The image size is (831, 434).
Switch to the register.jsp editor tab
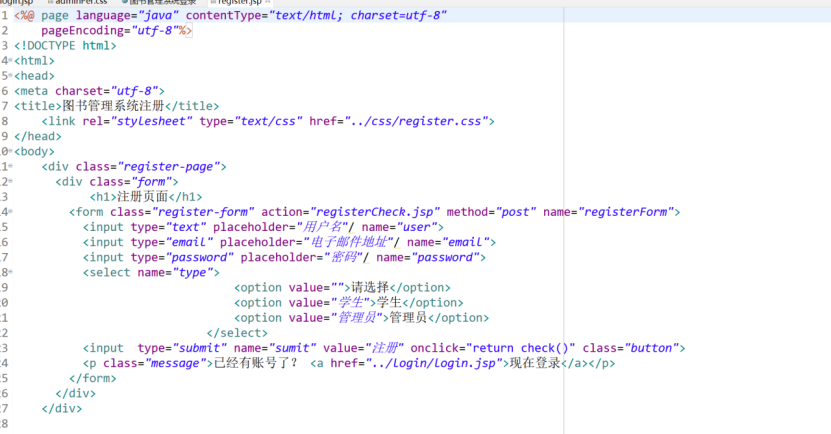(x=240, y=3)
